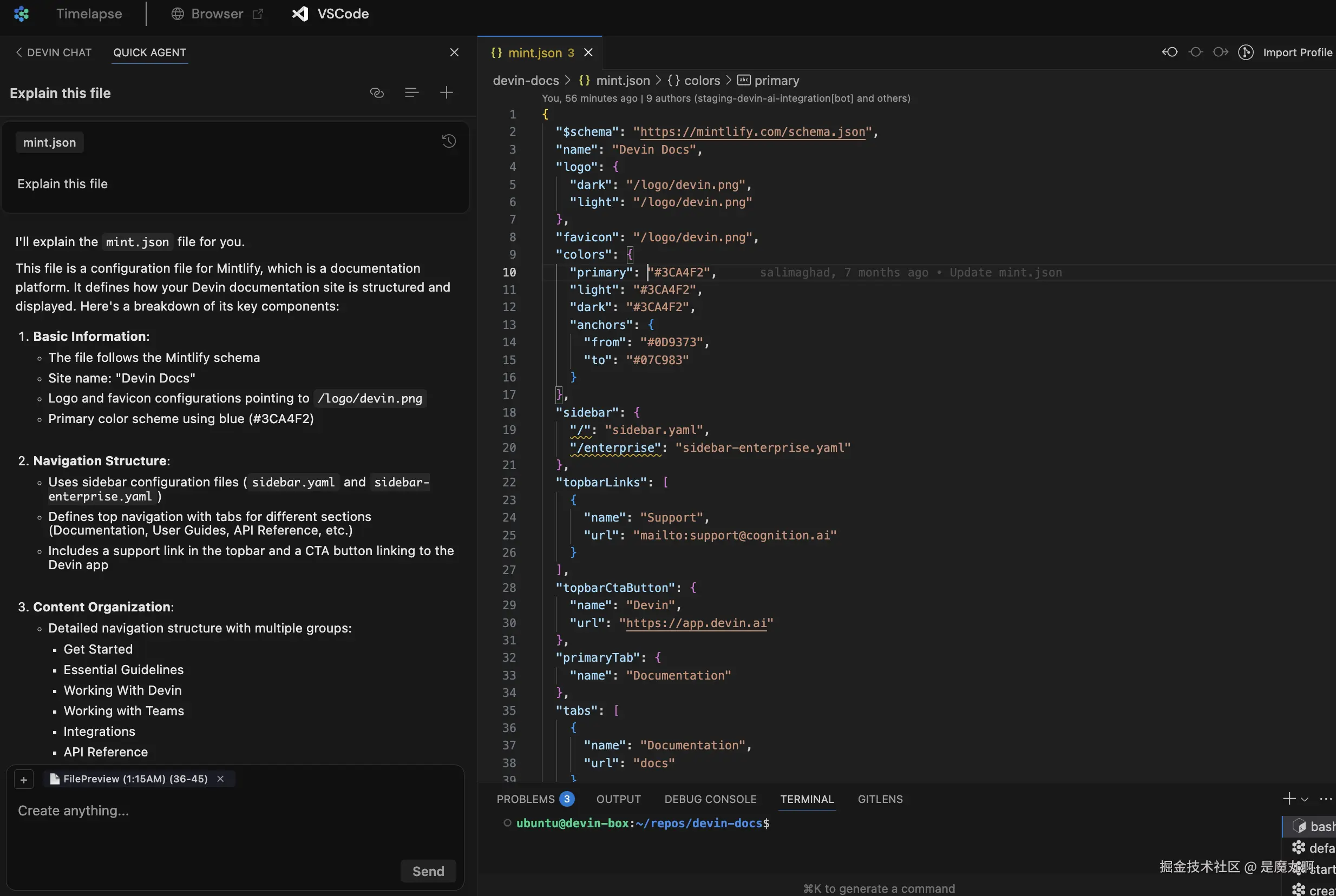Screen dimensions: 1336x896
Task: Open the devin-docs breadcrumb folder
Action: (x=526, y=81)
